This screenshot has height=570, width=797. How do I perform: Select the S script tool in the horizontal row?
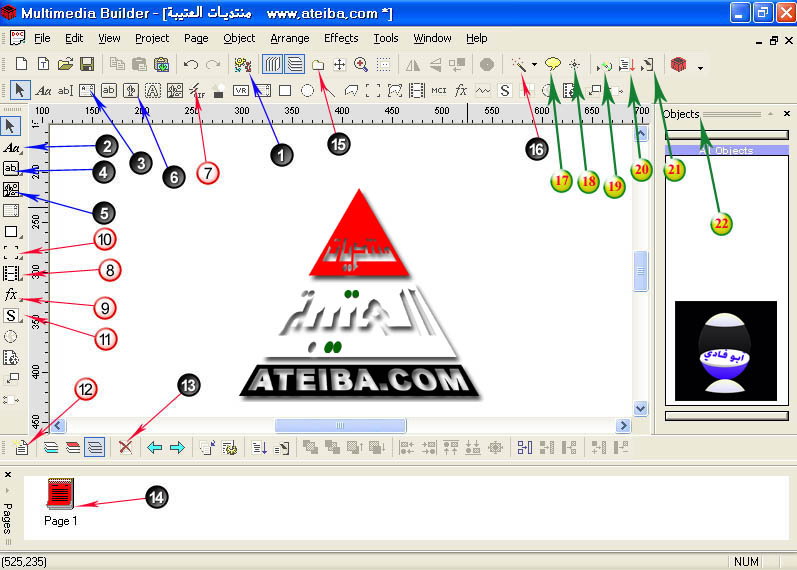tap(505, 91)
